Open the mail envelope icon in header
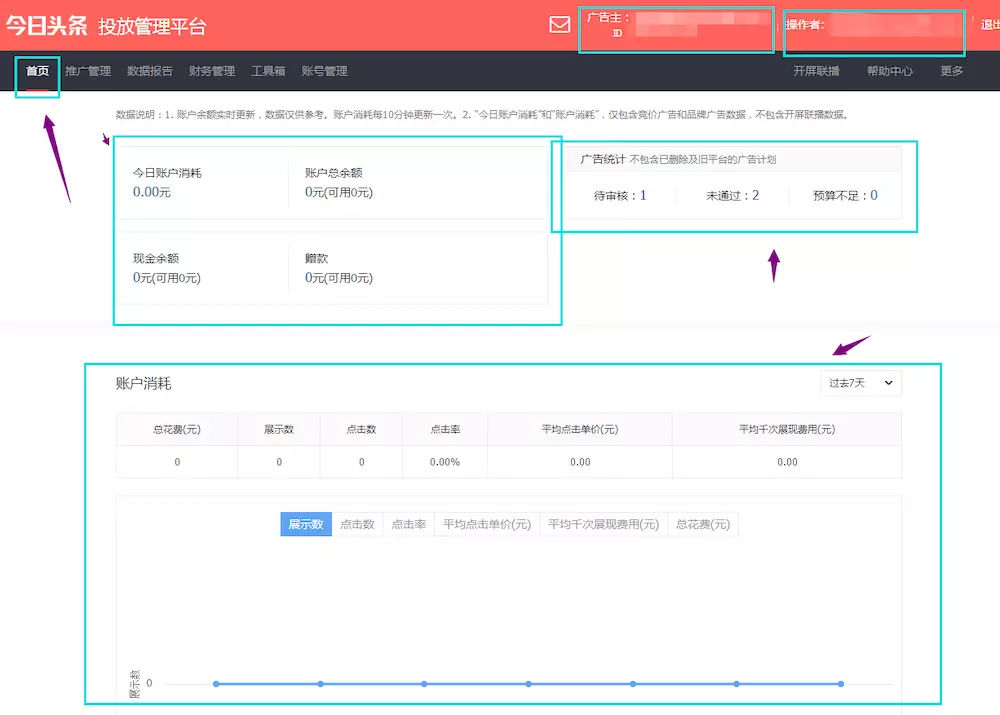The image size is (1000, 715). [559, 25]
